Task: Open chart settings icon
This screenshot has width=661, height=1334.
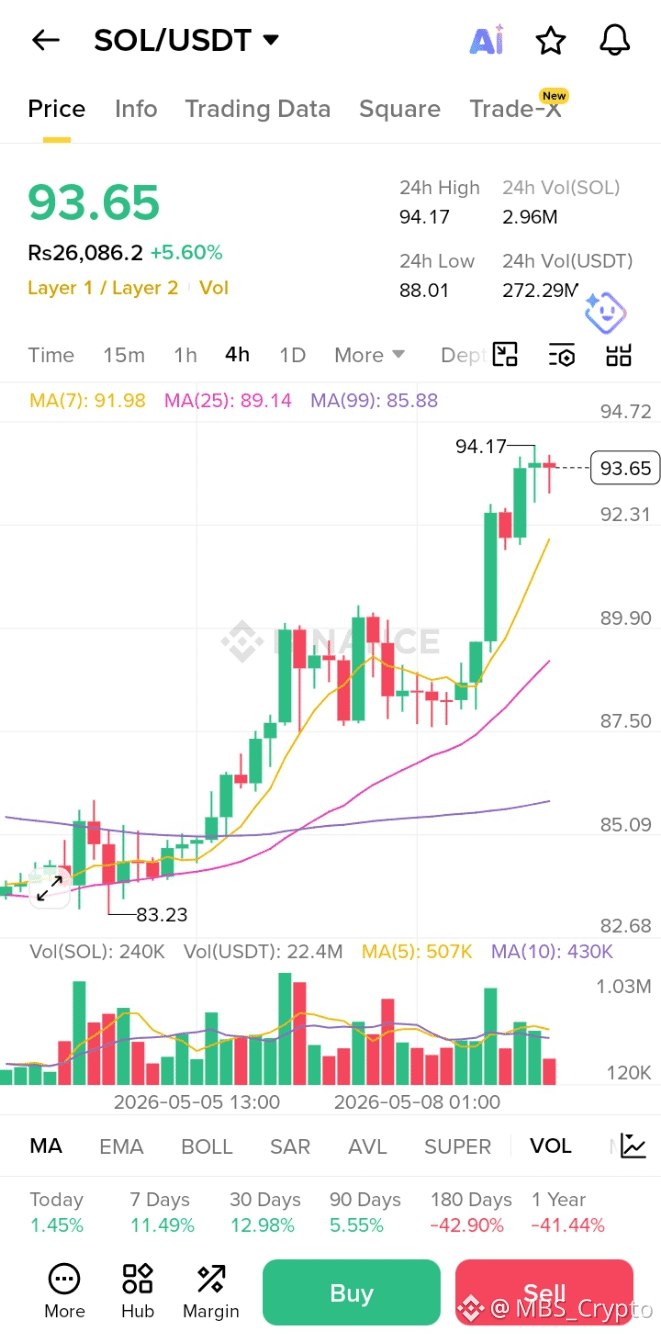Action: click(562, 355)
